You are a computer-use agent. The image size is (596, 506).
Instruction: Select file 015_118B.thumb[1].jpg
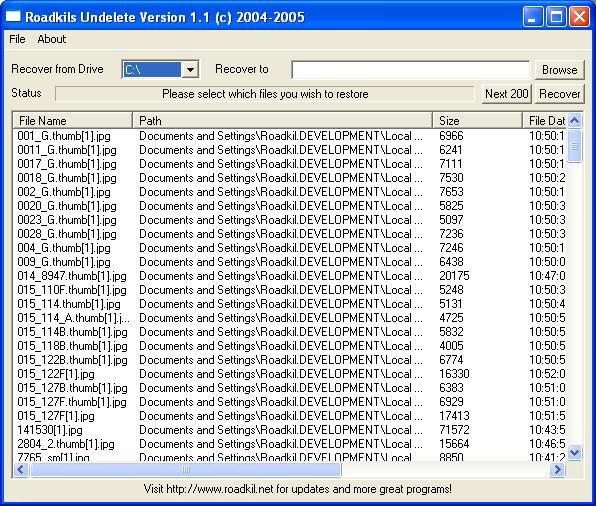point(72,346)
